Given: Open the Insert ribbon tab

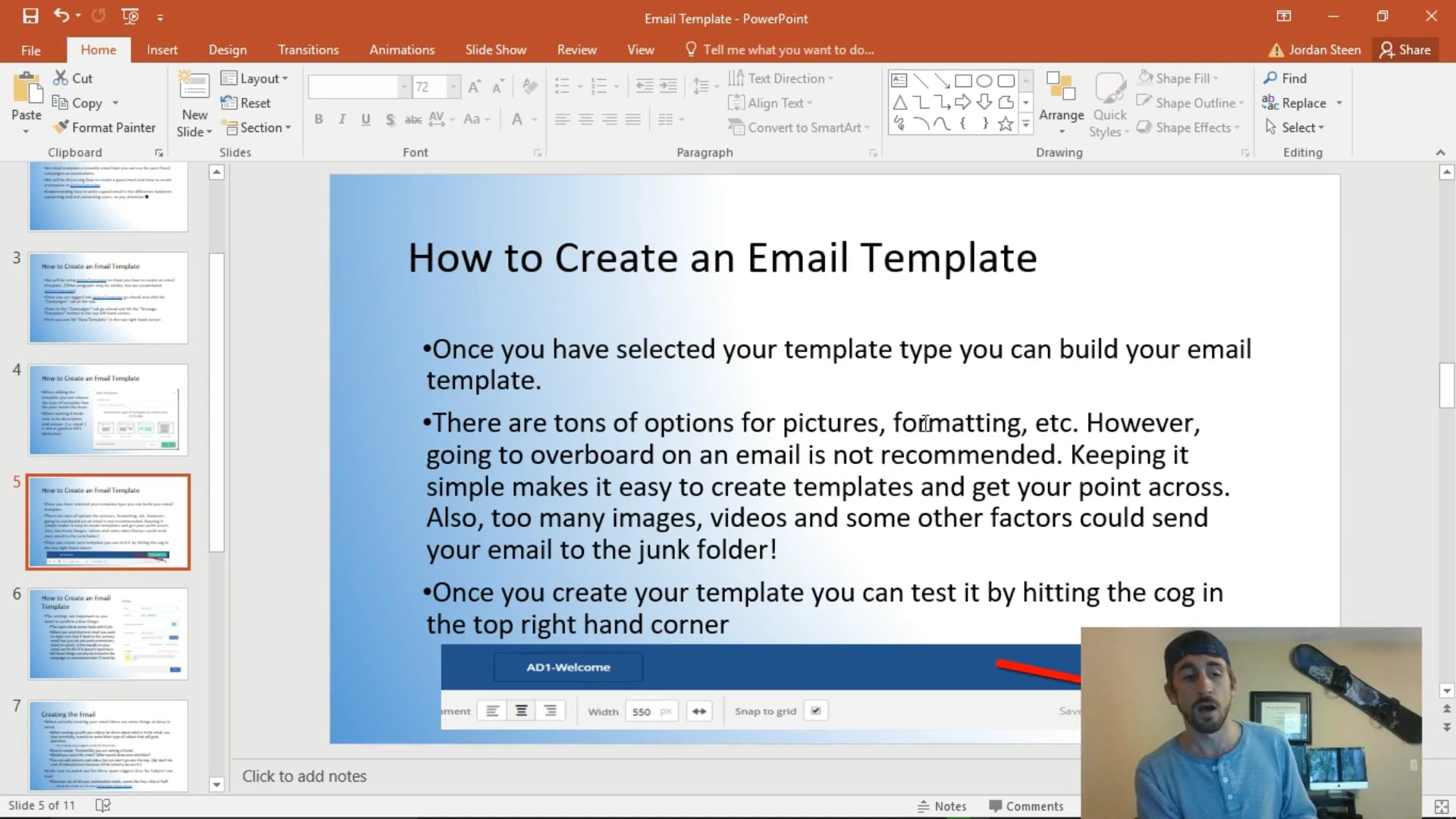Looking at the screenshot, I should pos(162,49).
